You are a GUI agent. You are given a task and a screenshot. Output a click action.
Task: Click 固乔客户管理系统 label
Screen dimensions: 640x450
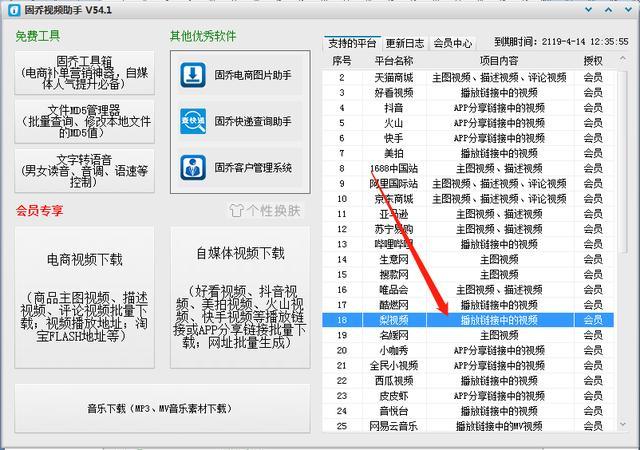(253, 167)
